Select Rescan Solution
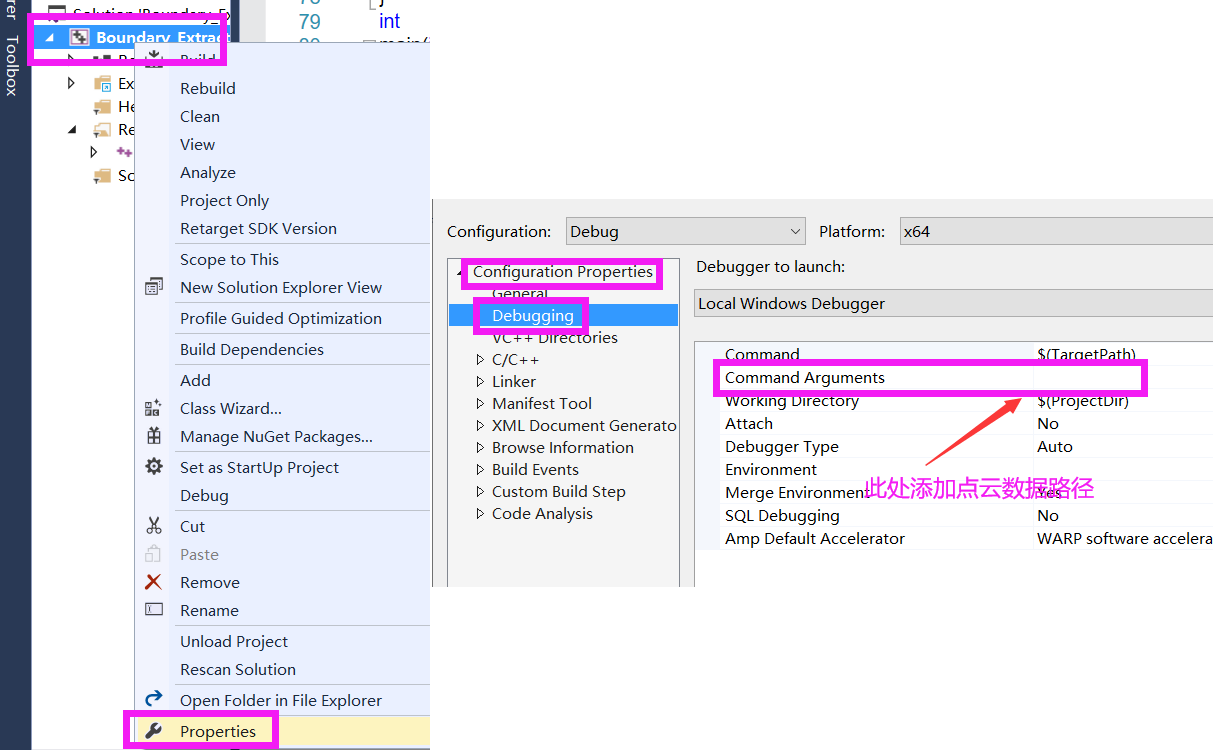This screenshot has height=750, width=1213. click(x=238, y=669)
